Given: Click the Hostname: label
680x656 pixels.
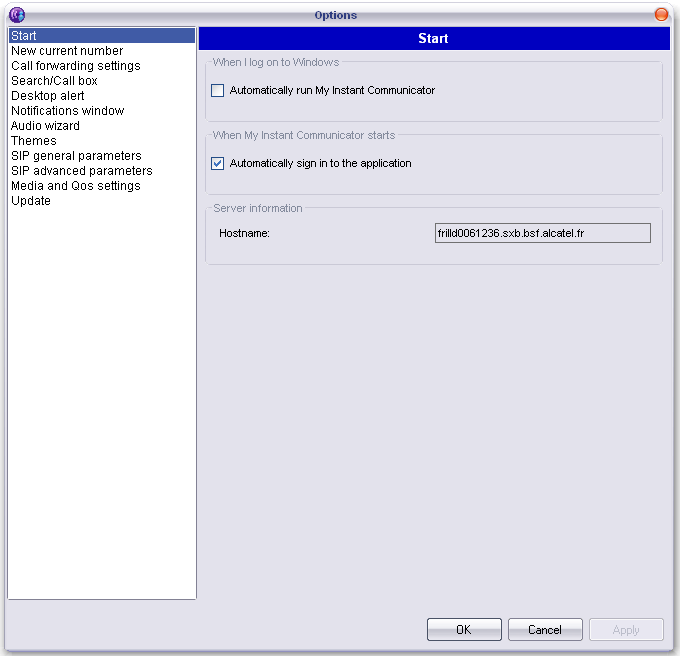Looking at the screenshot, I should point(244,233).
